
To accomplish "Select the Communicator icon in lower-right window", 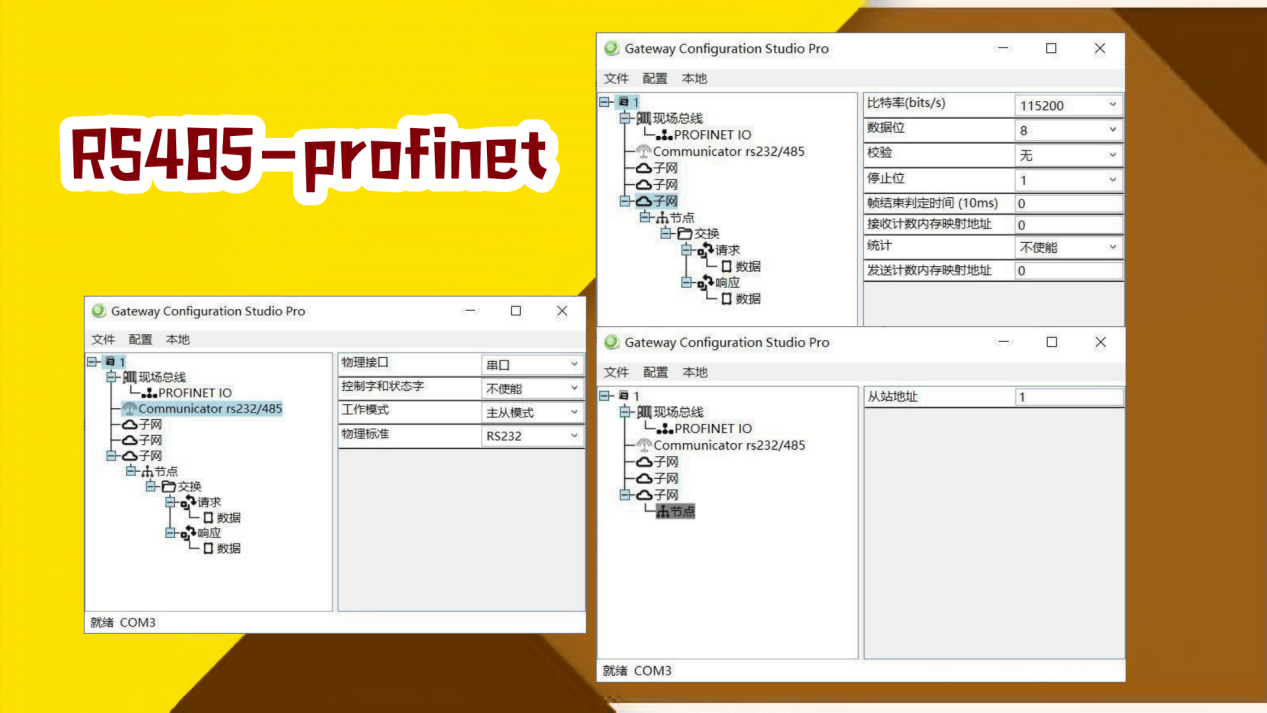I will (x=644, y=445).
